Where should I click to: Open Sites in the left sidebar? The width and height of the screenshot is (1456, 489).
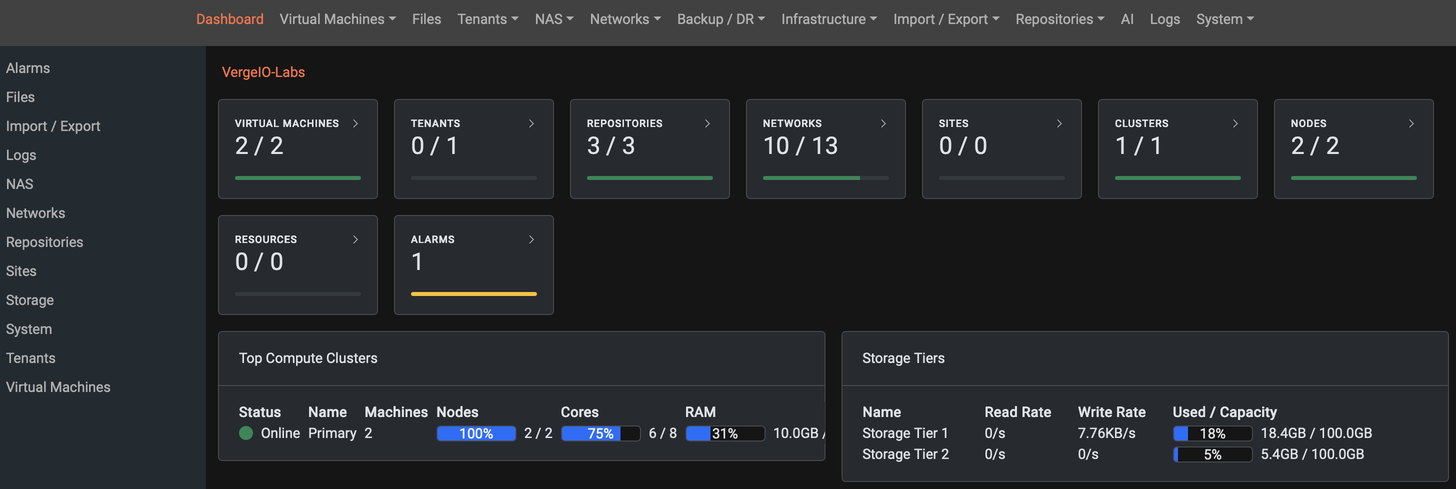pyautogui.click(x=21, y=271)
